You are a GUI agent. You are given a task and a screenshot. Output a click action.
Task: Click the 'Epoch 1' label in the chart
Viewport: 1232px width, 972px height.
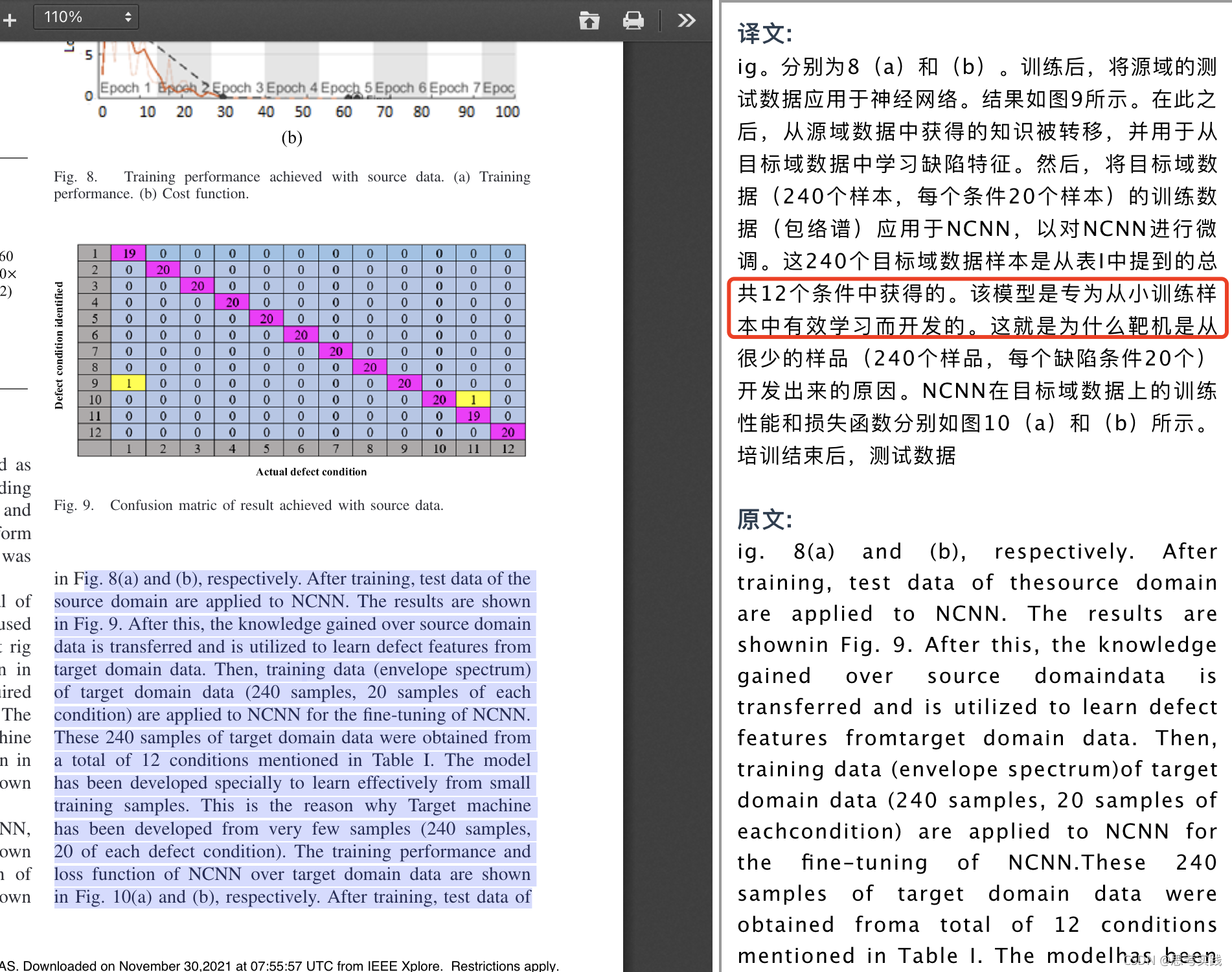point(126,87)
